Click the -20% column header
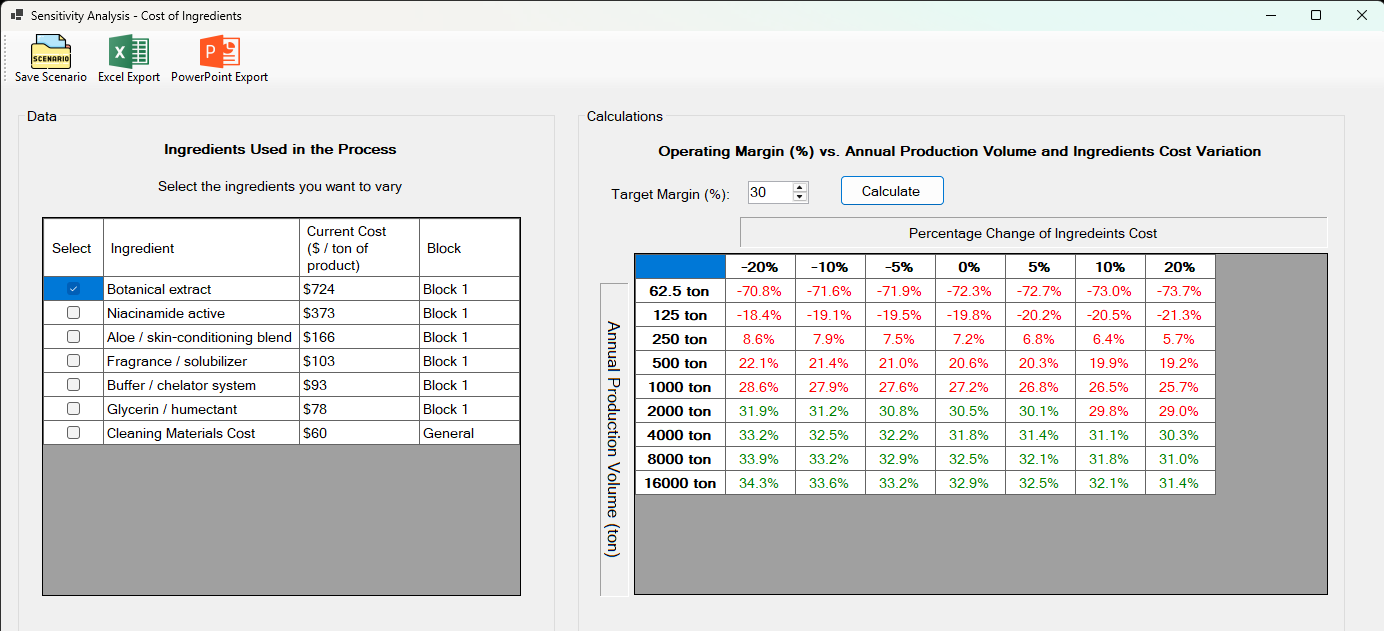1384x631 pixels. point(760,267)
